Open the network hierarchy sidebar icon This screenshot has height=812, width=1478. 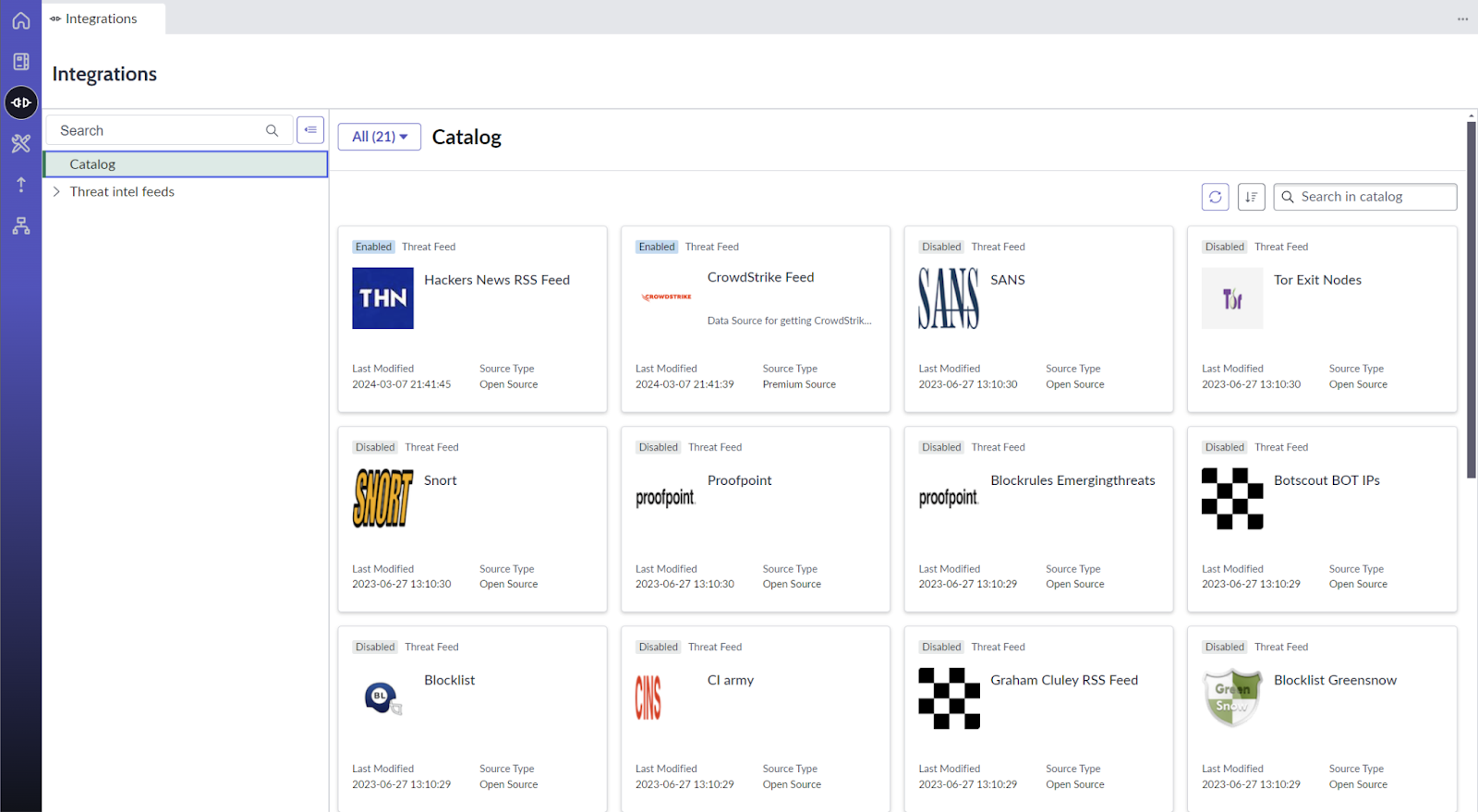tap(20, 225)
